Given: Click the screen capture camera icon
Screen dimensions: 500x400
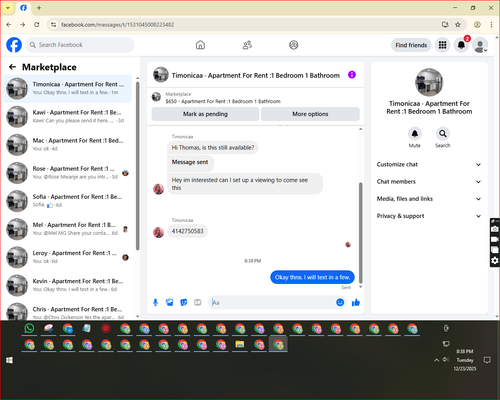Looking at the screenshot, I should (495, 229).
